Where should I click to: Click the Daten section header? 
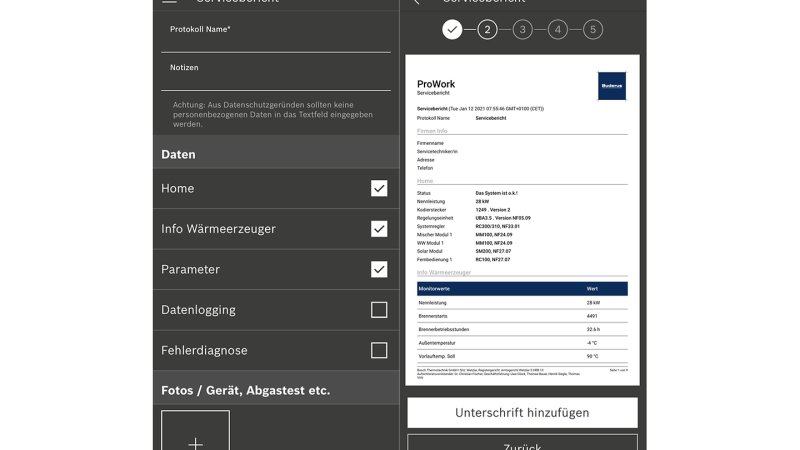276,152
